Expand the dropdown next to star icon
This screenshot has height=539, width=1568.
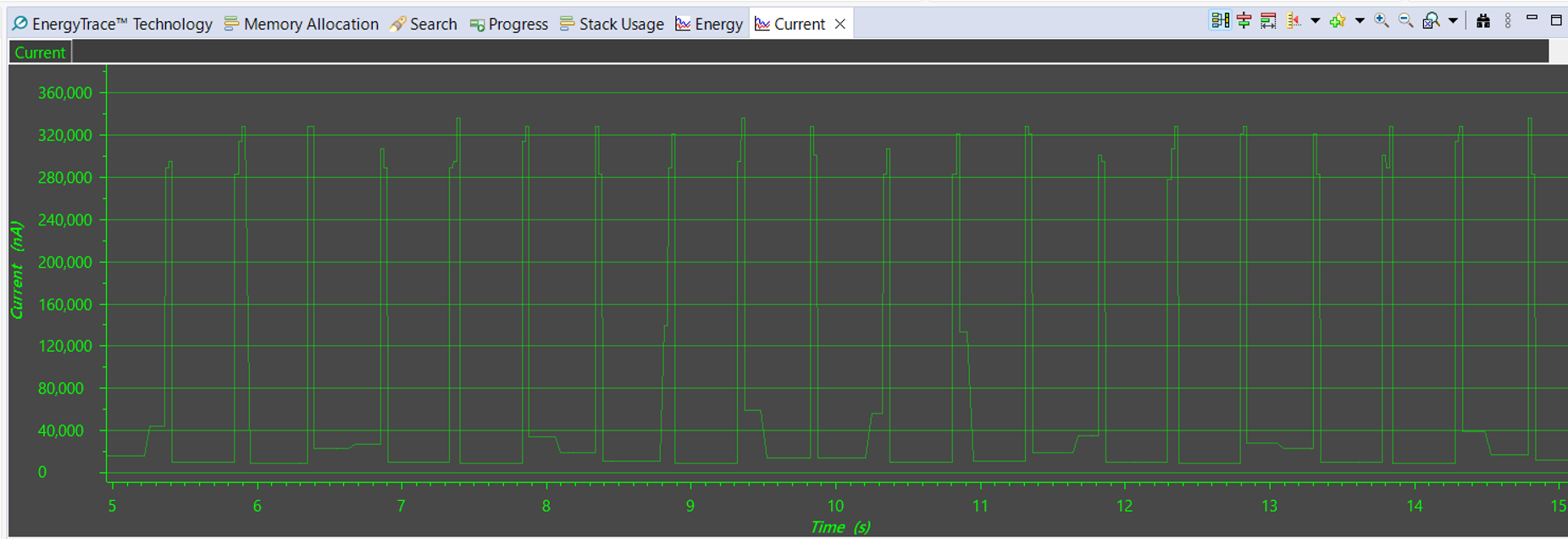(x=1360, y=20)
